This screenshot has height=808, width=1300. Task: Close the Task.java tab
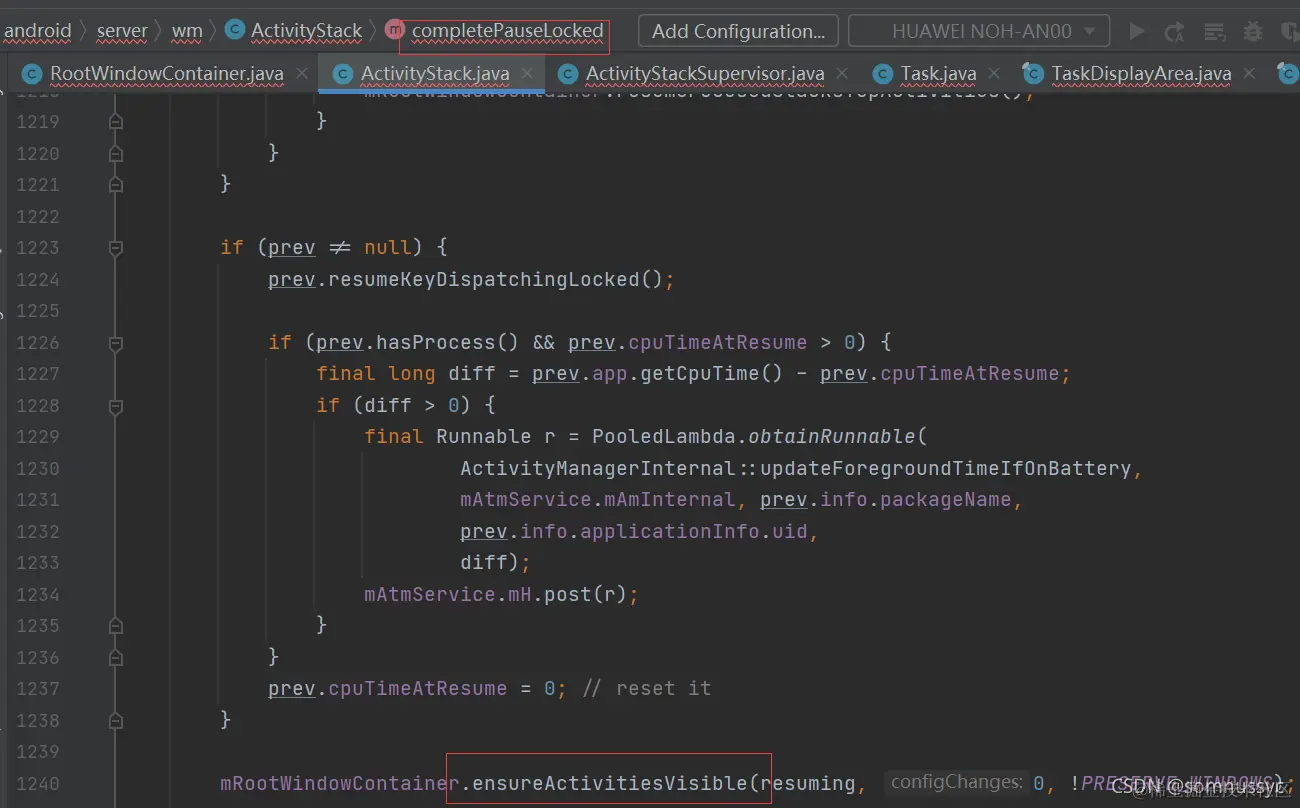[x=994, y=74]
